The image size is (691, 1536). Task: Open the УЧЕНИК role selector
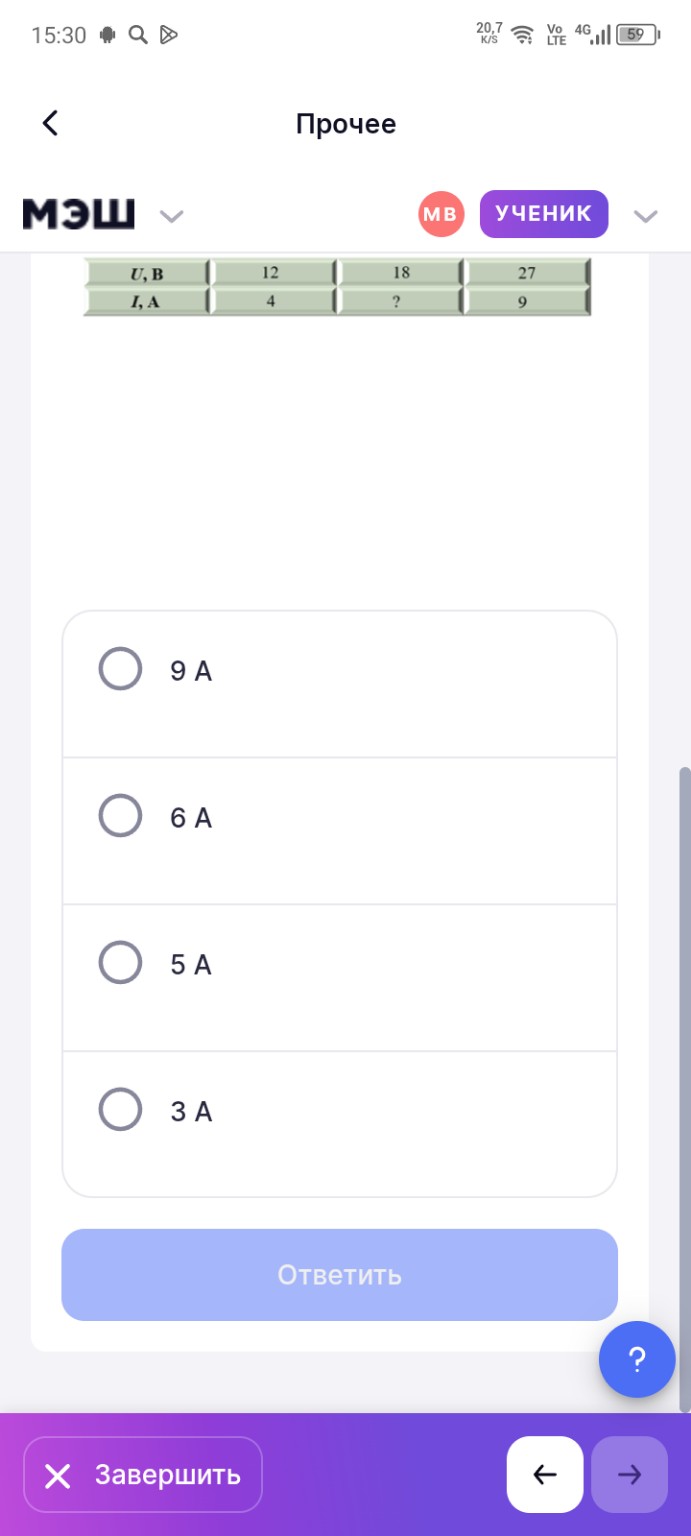coord(543,214)
